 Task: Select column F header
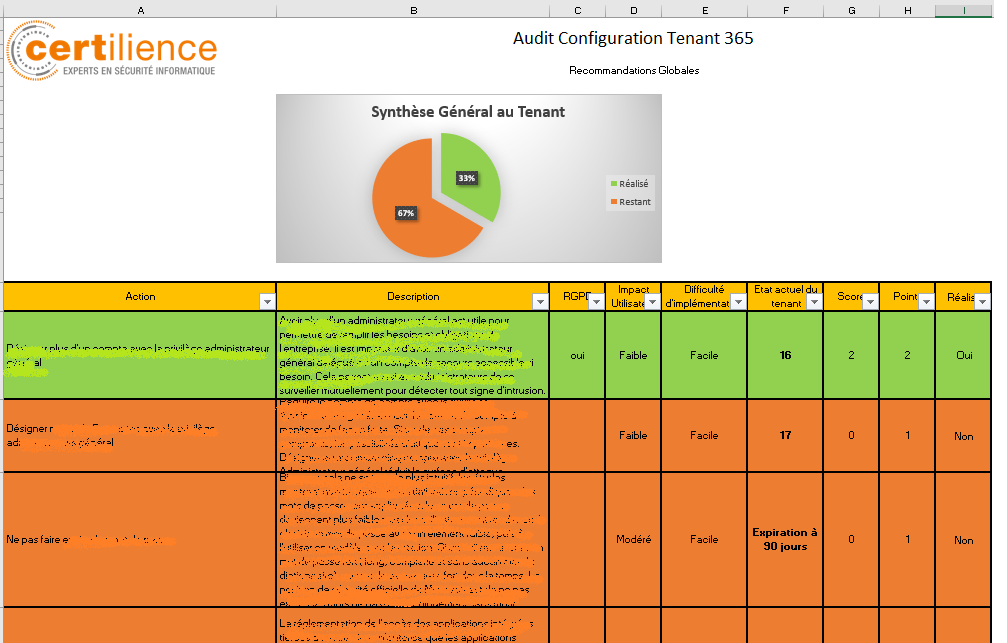[785, 10]
